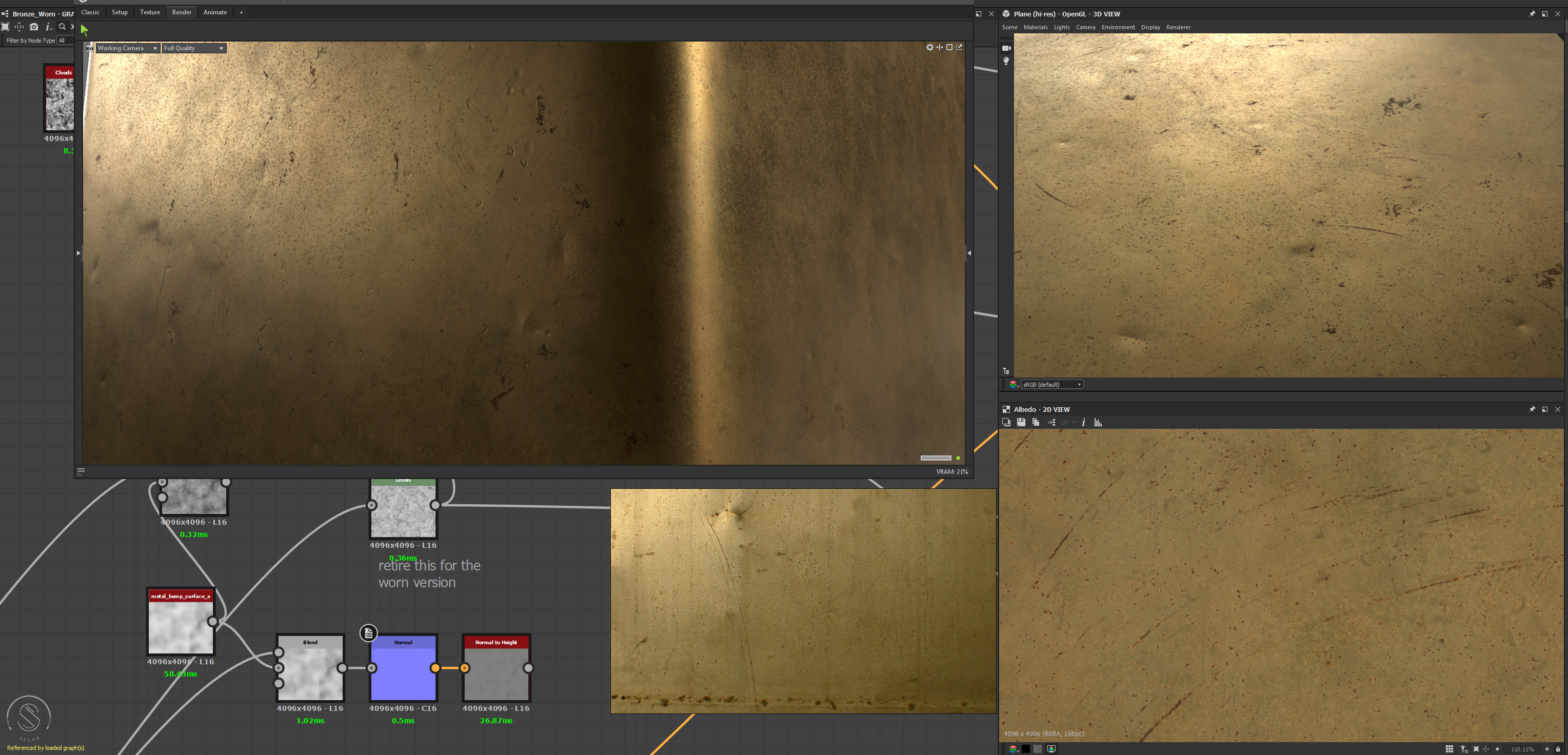Open 2D view channel layers icon

click(1014, 749)
